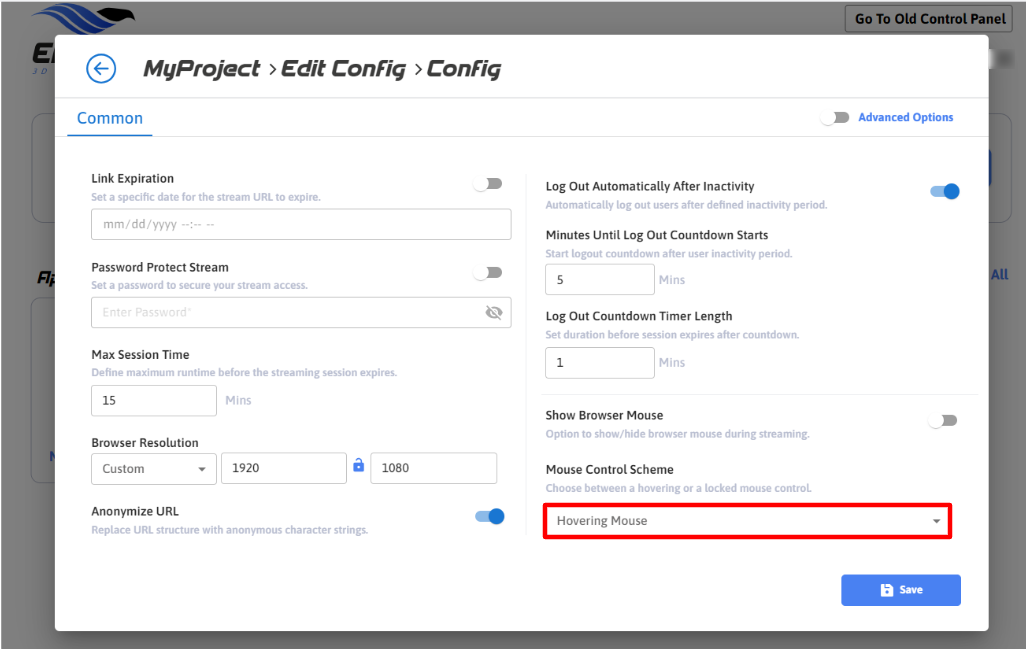Click the floppy disk icon on Save

(x=886, y=590)
